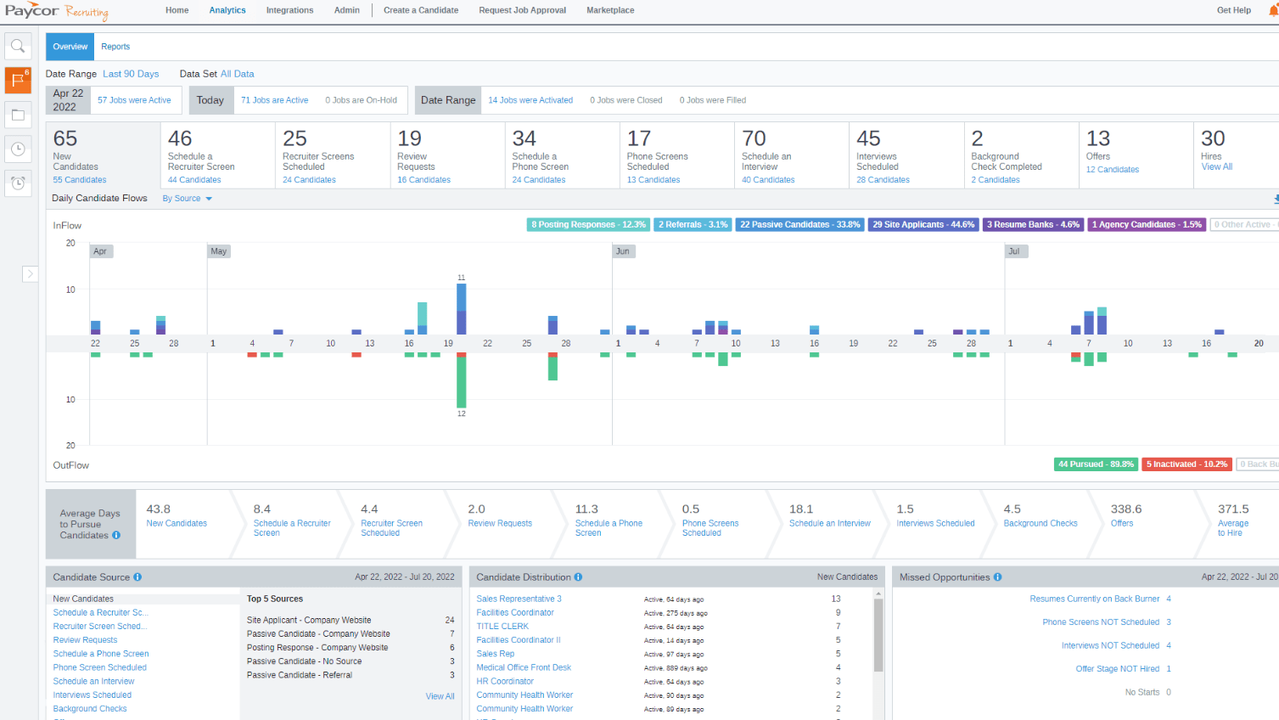Open the Sales Representative 3 job link
1279x720 pixels.
(518, 599)
